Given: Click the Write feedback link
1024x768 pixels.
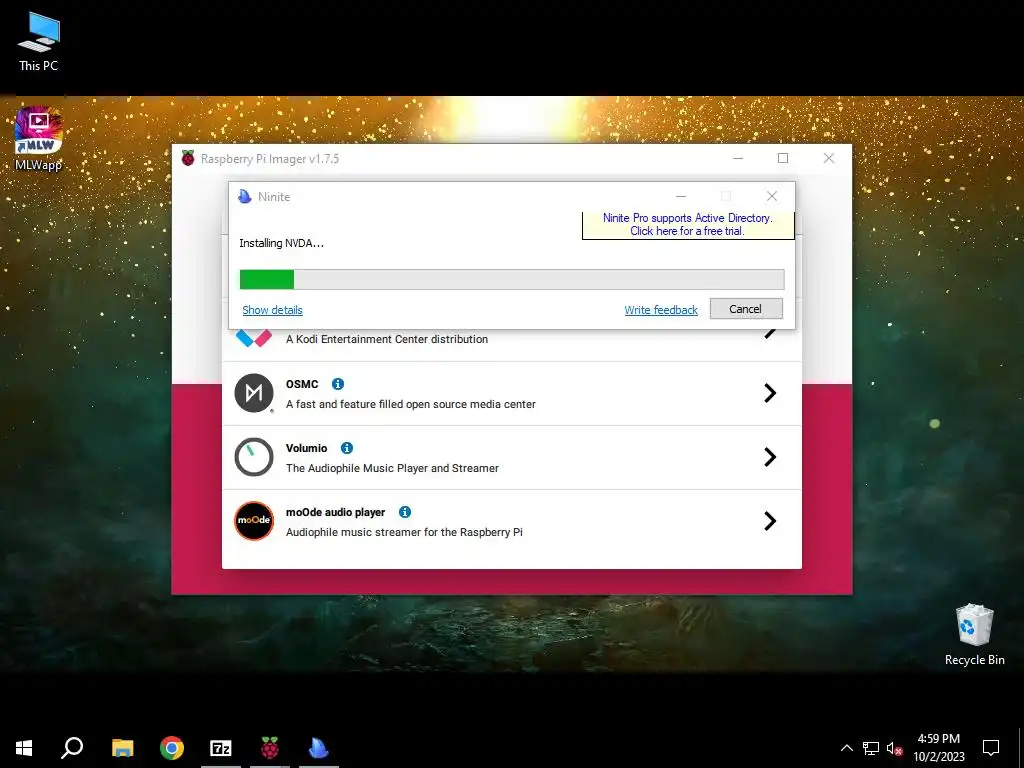Looking at the screenshot, I should pyautogui.click(x=661, y=310).
